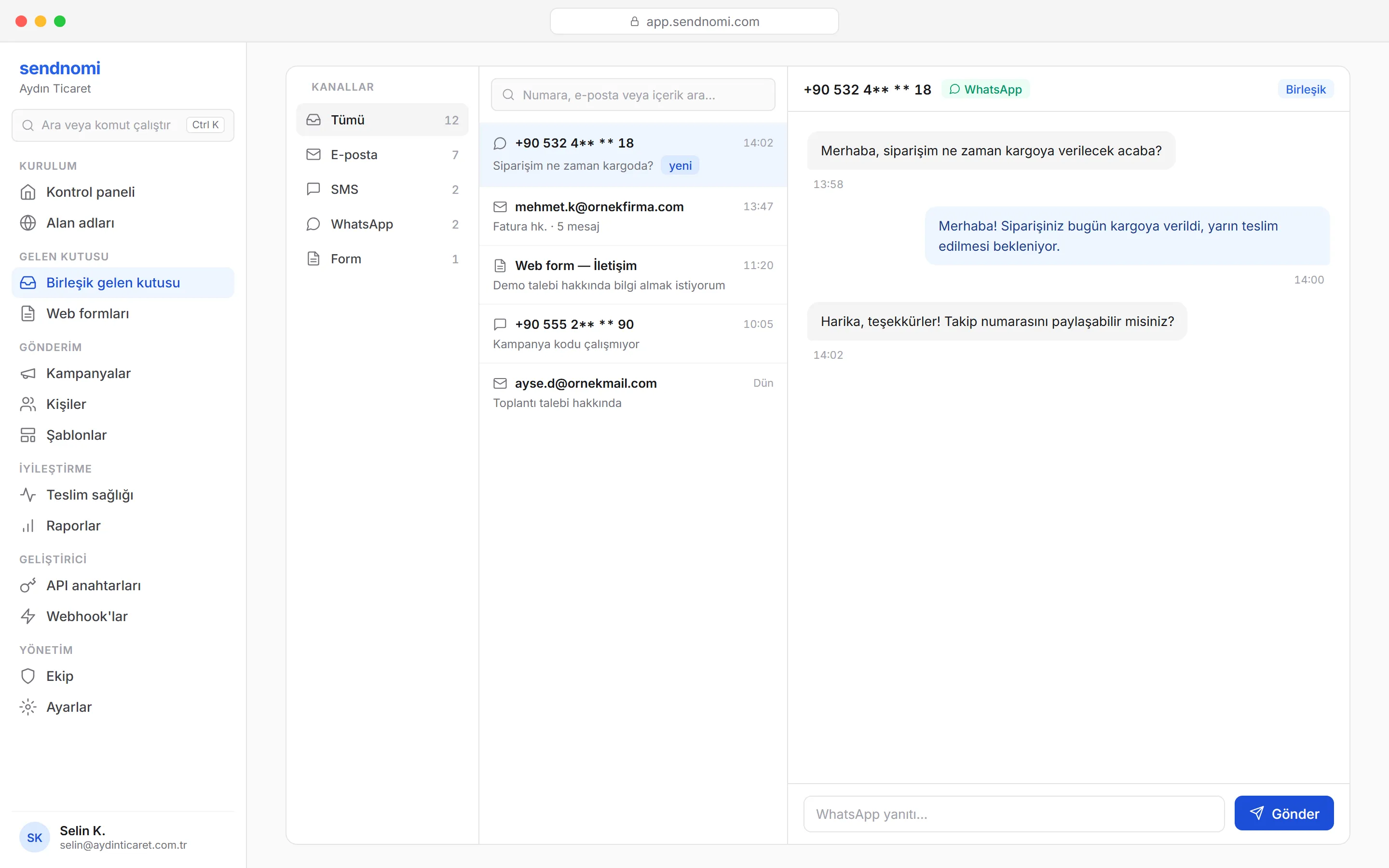Image resolution: width=1389 pixels, height=868 pixels.
Task: Filter conversations by Form
Action: (x=382, y=259)
